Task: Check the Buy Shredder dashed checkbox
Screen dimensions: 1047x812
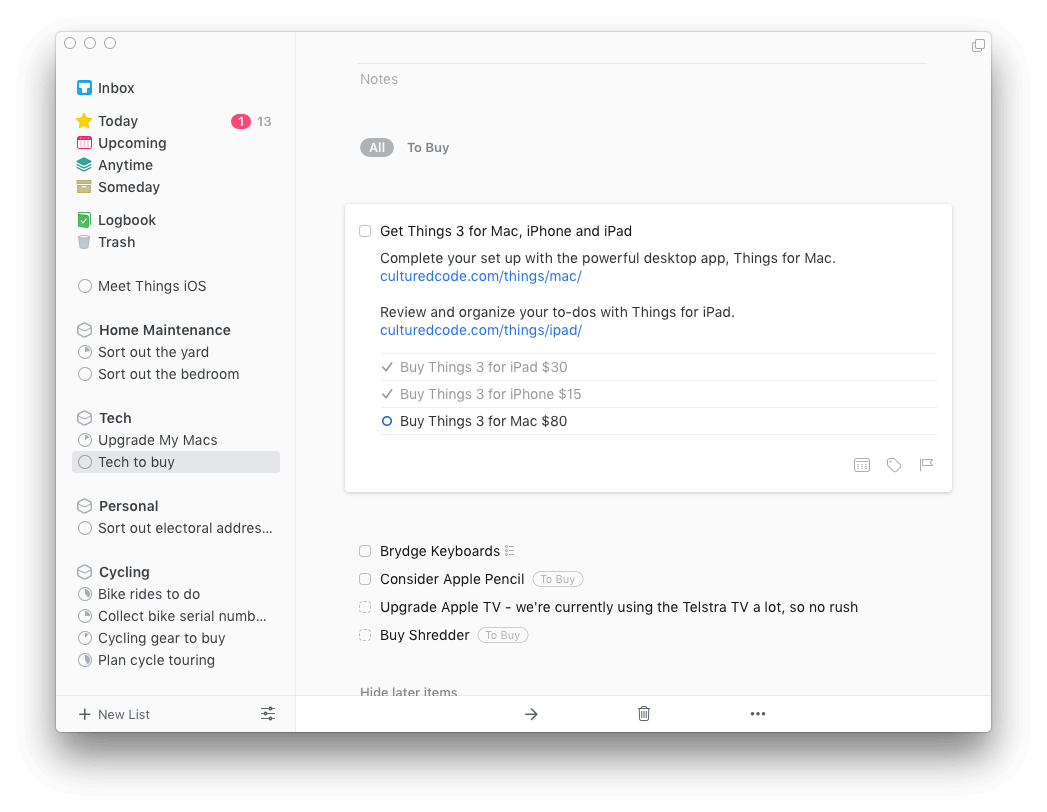Action: [x=365, y=635]
